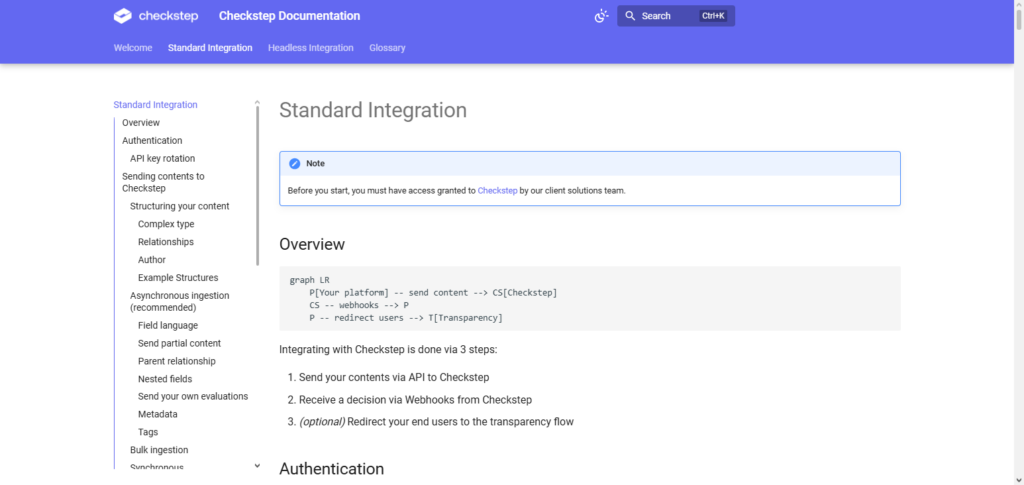Click the Authentication heading at bottom
1024x485 pixels.
click(332, 469)
